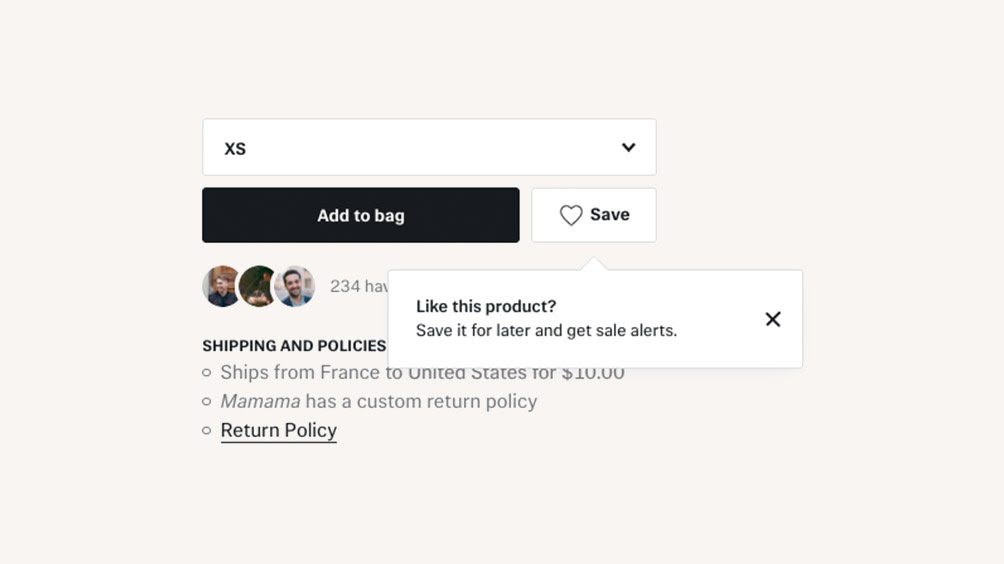
Task: Click the Ships from France shipping line
Action: tap(422, 372)
